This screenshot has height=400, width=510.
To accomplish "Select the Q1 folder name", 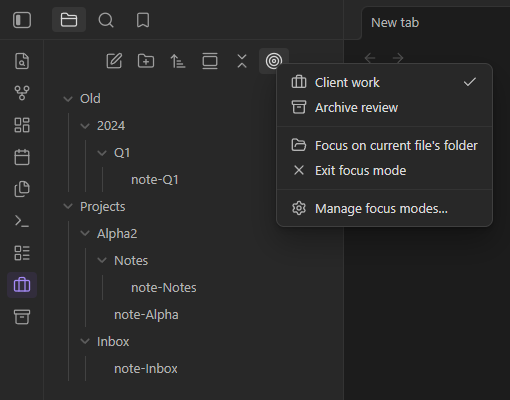I will (122, 153).
